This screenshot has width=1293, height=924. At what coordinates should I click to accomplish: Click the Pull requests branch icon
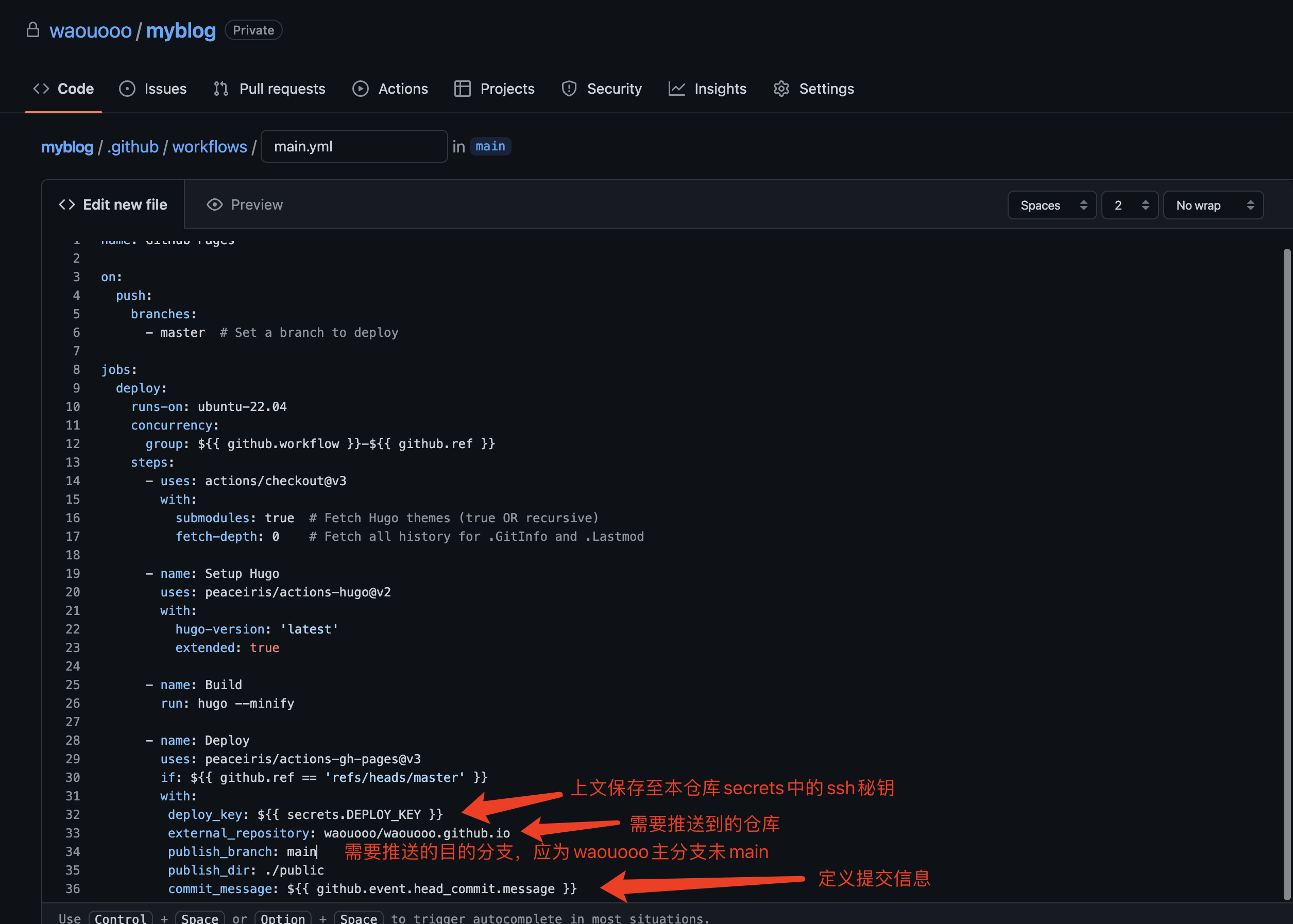pyautogui.click(x=221, y=89)
